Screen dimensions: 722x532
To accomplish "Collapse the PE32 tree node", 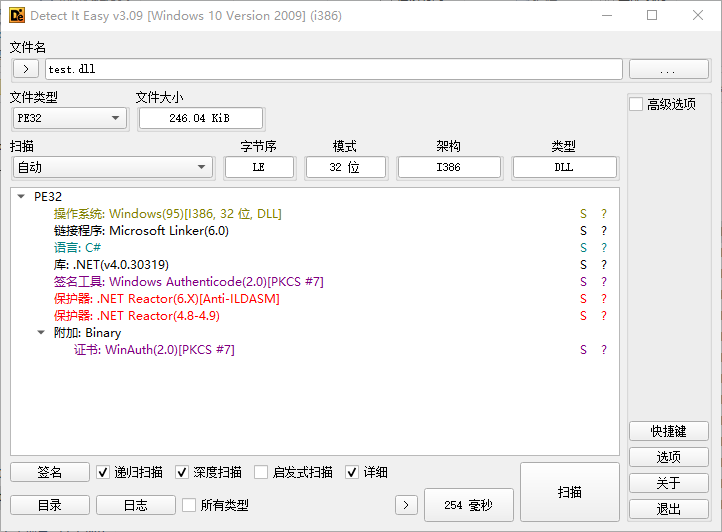I will [x=21, y=197].
